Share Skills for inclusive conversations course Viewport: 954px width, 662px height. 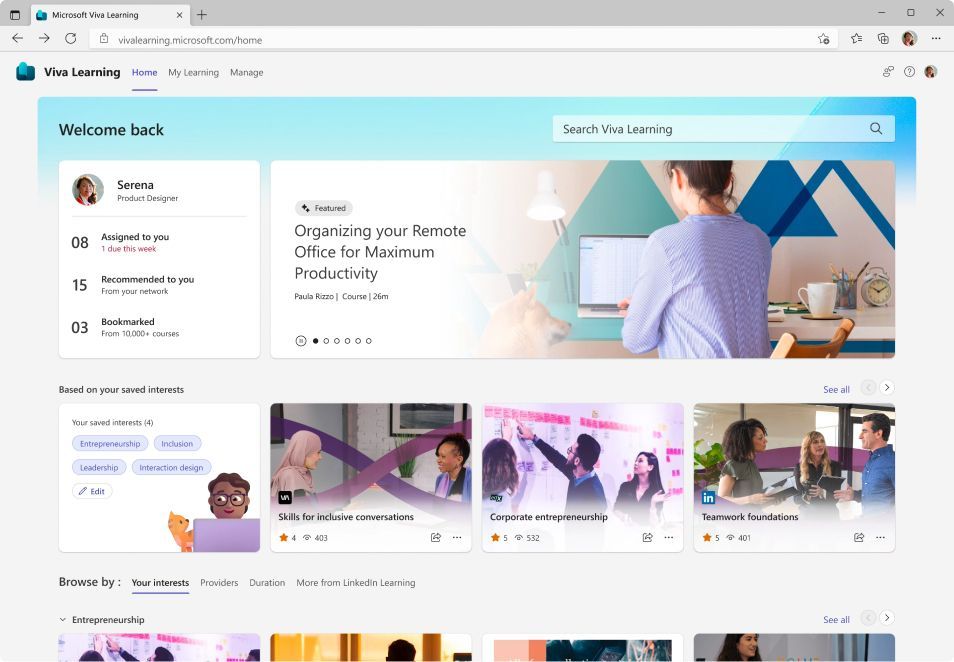(x=436, y=537)
